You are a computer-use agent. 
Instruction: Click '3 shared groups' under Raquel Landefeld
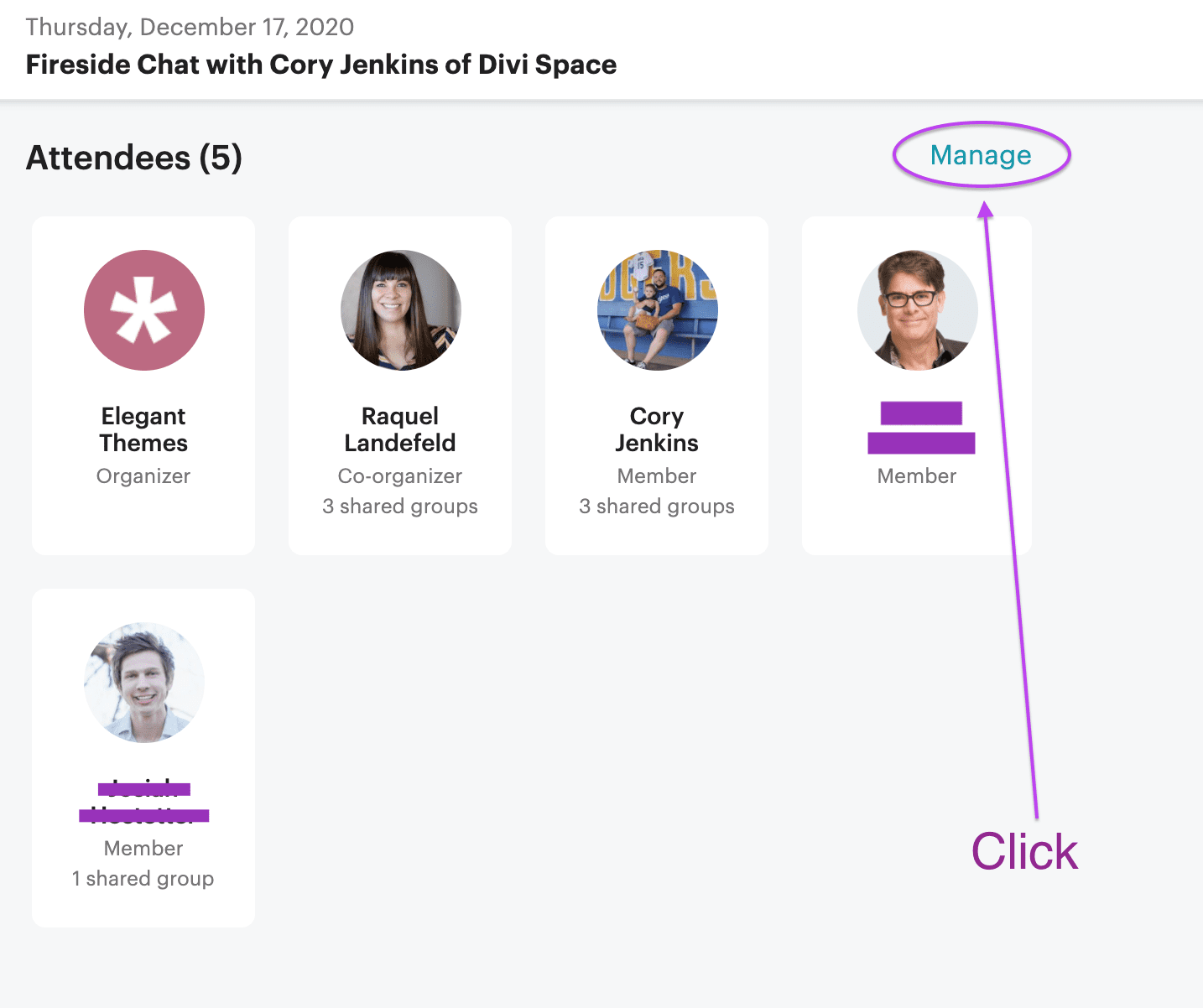[x=400, y=507]
